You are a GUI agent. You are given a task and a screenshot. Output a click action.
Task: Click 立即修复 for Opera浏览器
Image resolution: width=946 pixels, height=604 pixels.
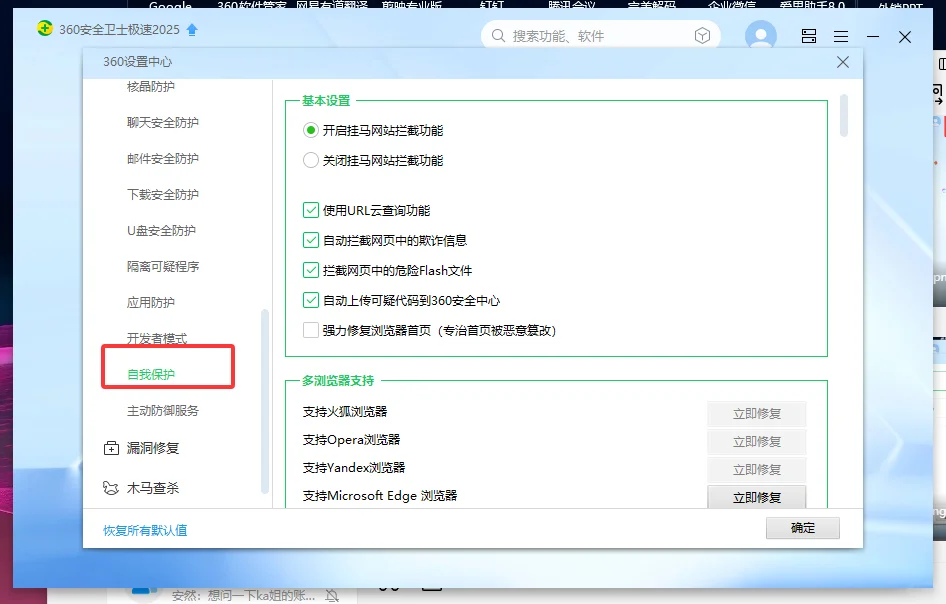coord(757,442)
